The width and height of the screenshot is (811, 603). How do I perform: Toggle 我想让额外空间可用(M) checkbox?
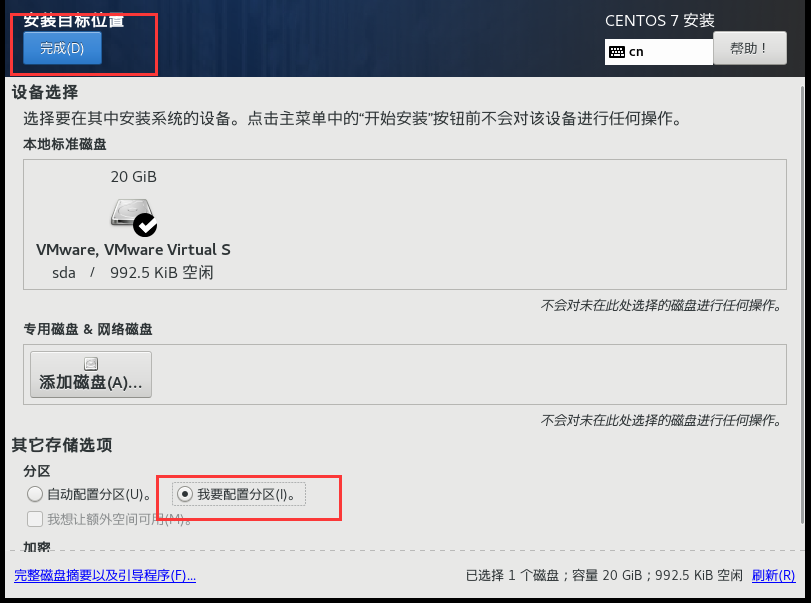[35, 519]
